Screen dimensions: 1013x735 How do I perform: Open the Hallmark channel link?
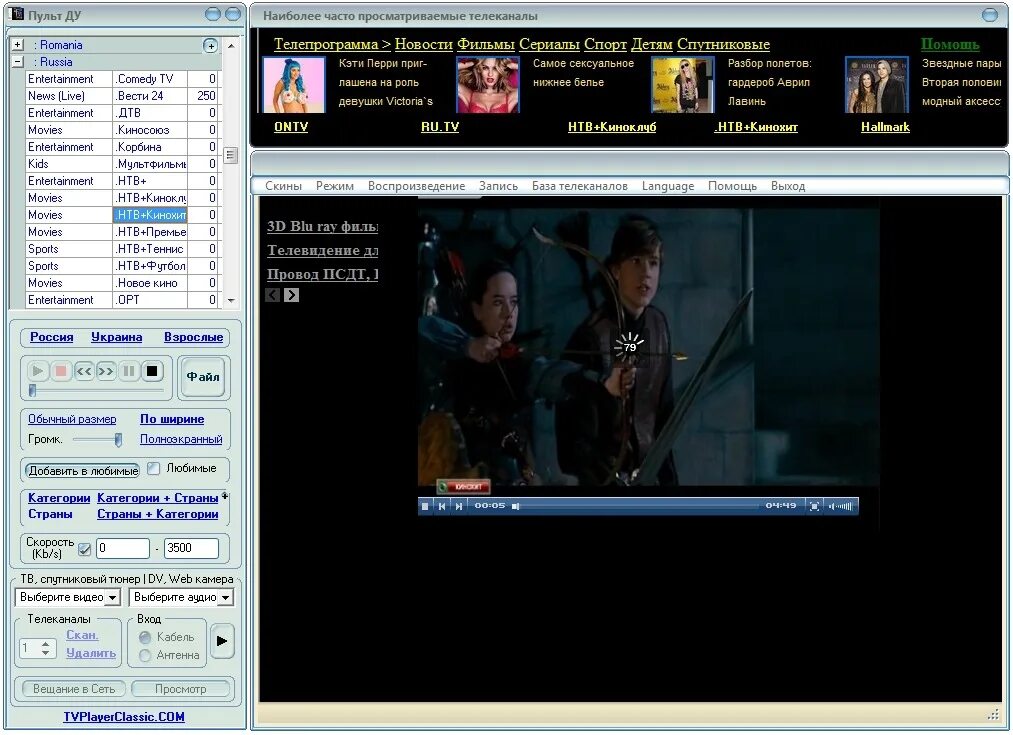tap(885, 127)
